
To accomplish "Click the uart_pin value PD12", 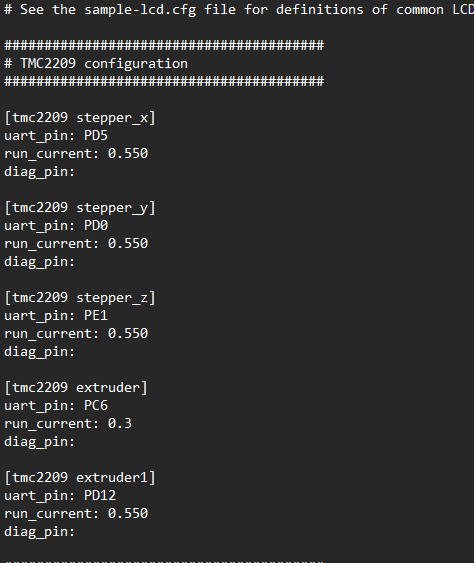I will 100,496.
